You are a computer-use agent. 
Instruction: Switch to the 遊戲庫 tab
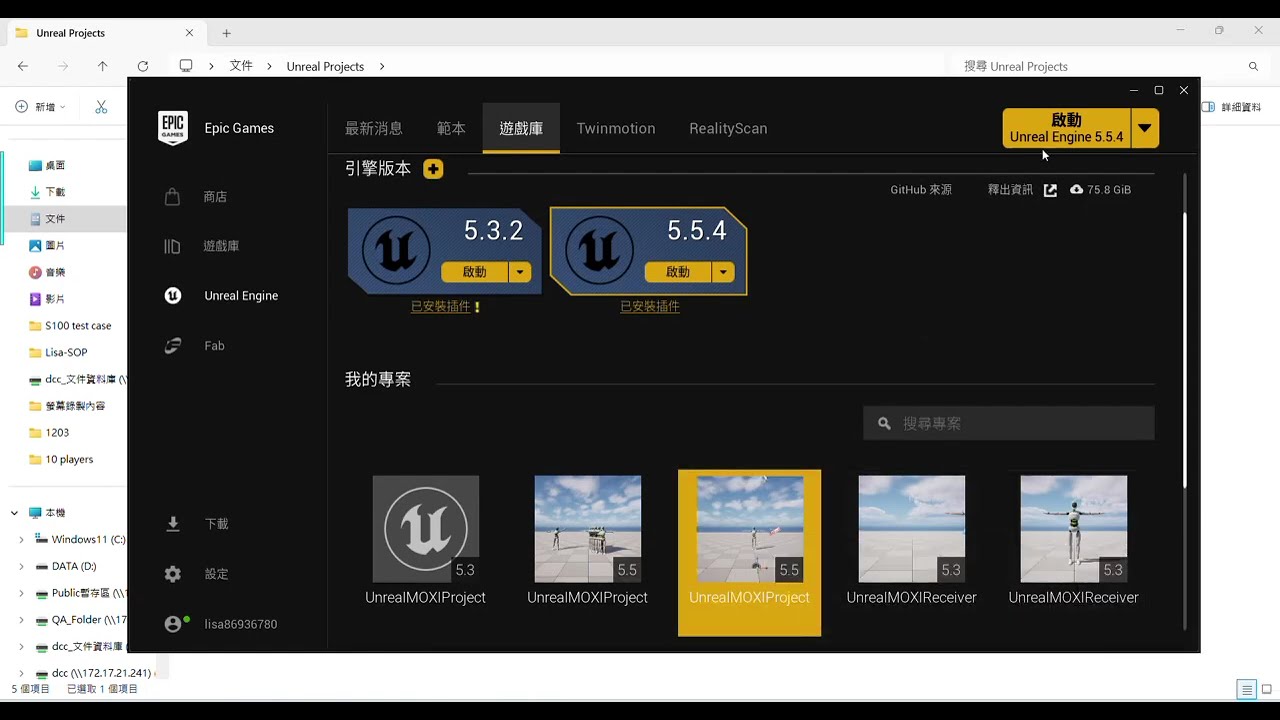(x=521, y=128)
